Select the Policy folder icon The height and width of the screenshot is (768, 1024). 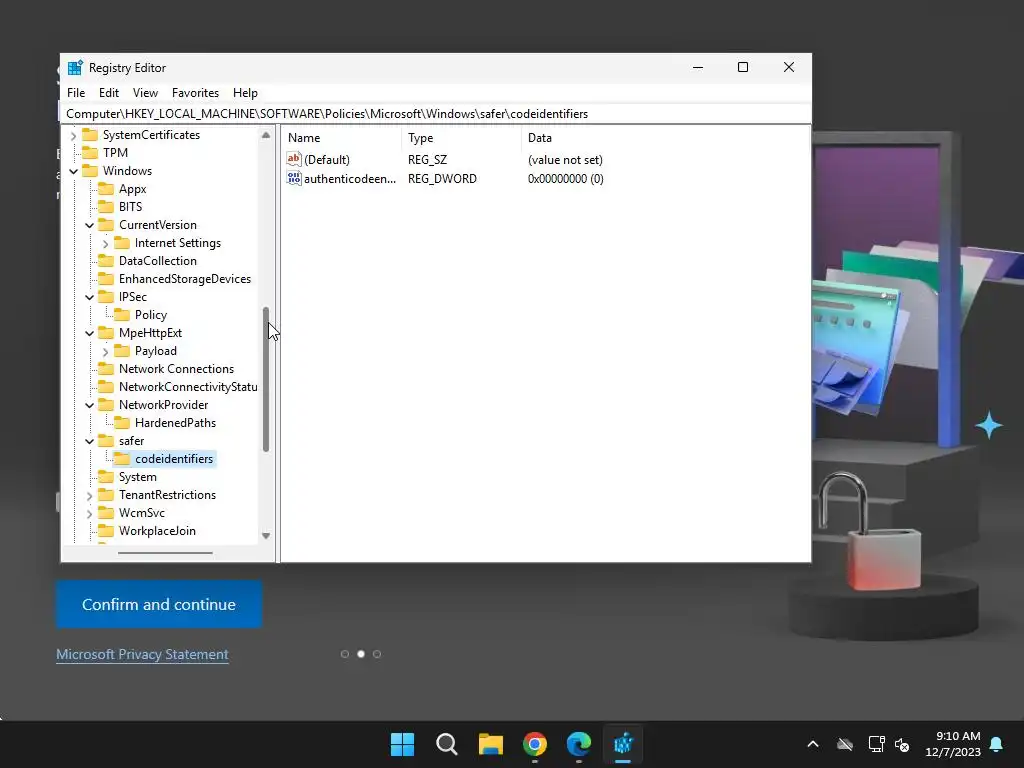[122, 315]
